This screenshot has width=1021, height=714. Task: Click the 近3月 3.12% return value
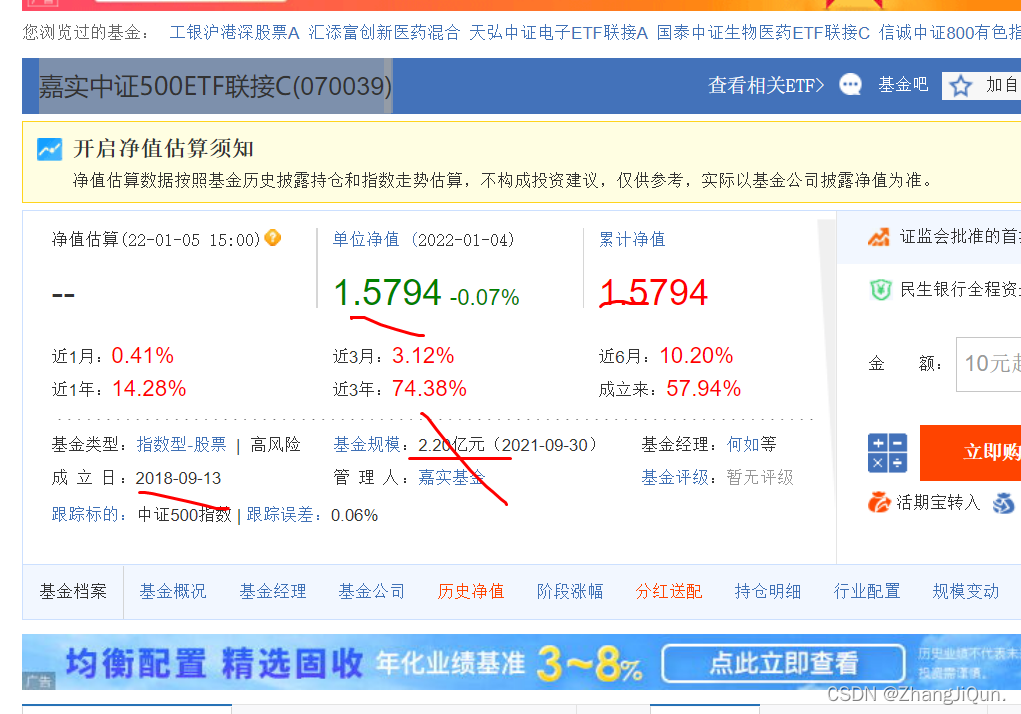423,355
